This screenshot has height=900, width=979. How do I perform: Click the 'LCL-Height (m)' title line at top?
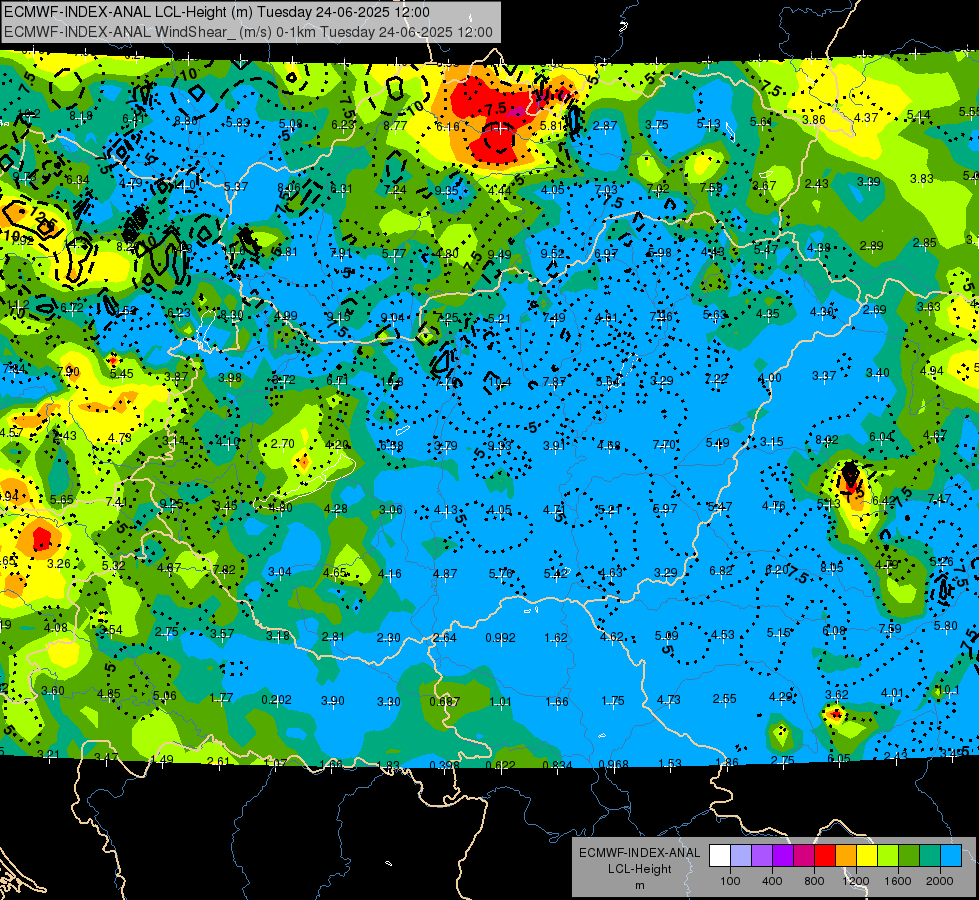tap(217, 12)
